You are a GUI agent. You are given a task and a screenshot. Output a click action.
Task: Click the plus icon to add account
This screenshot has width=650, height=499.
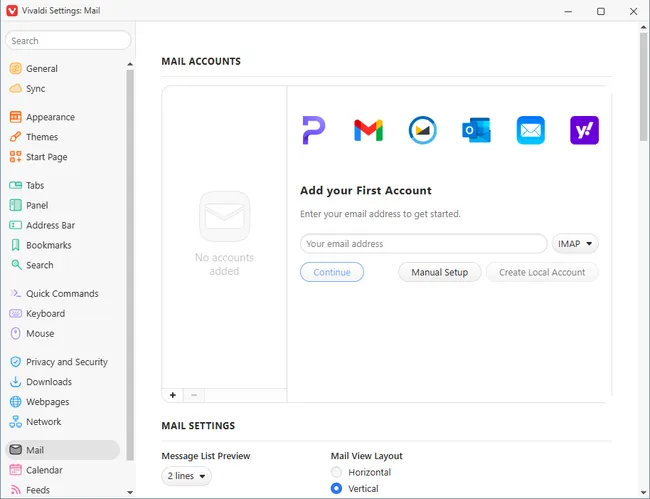click(x=173, y=395)
